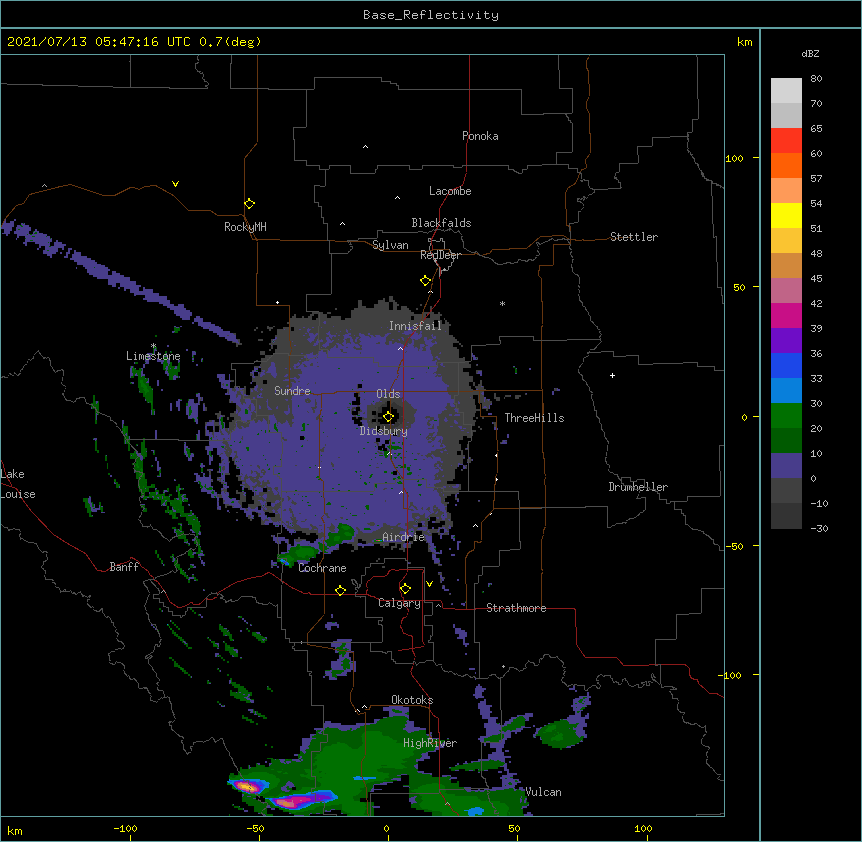Click the Base_Reflectivity title text
The image size is (862, 842).
[431, 15]
